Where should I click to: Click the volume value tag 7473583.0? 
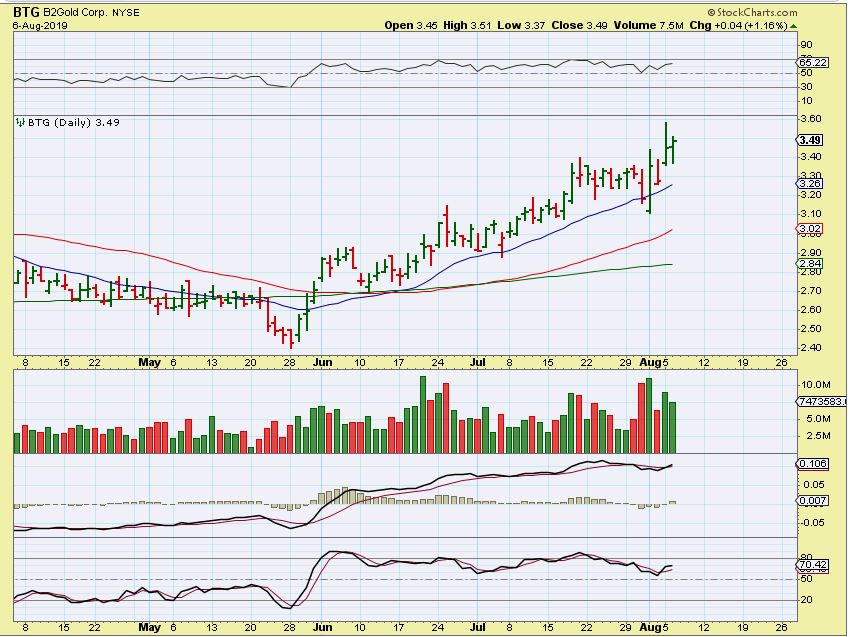pyautogui.click(x=822, y=402)
